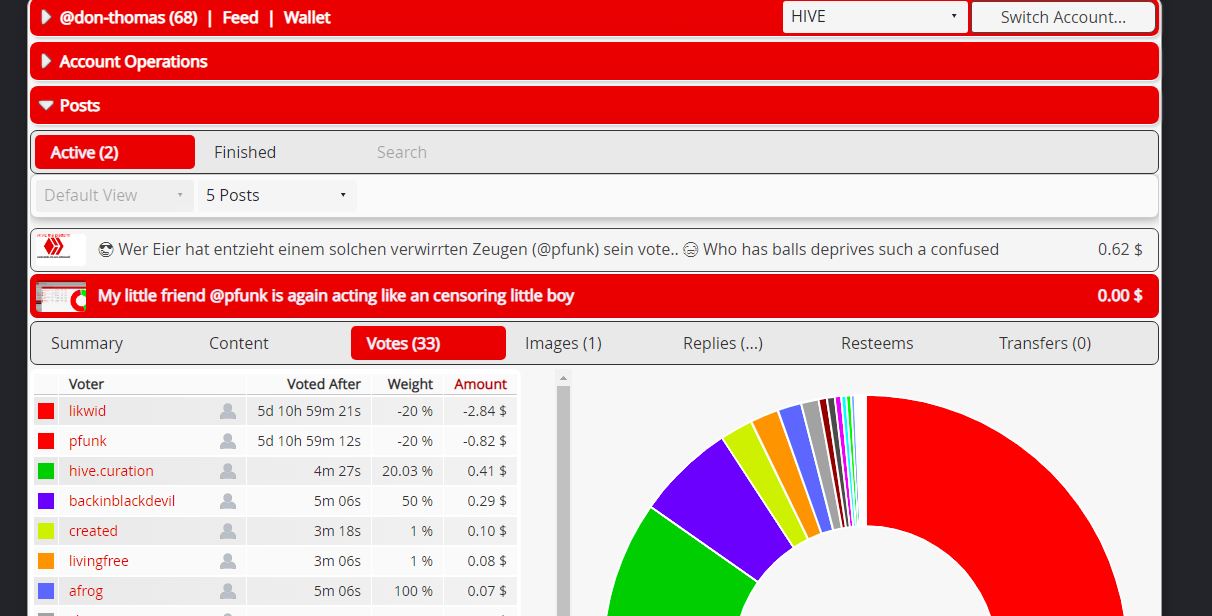This screenshot has width=1212, height=616.
Task: Click the 20.03 % weight for hive.curation
Action: pyautogui.click(x=406, y=471)
